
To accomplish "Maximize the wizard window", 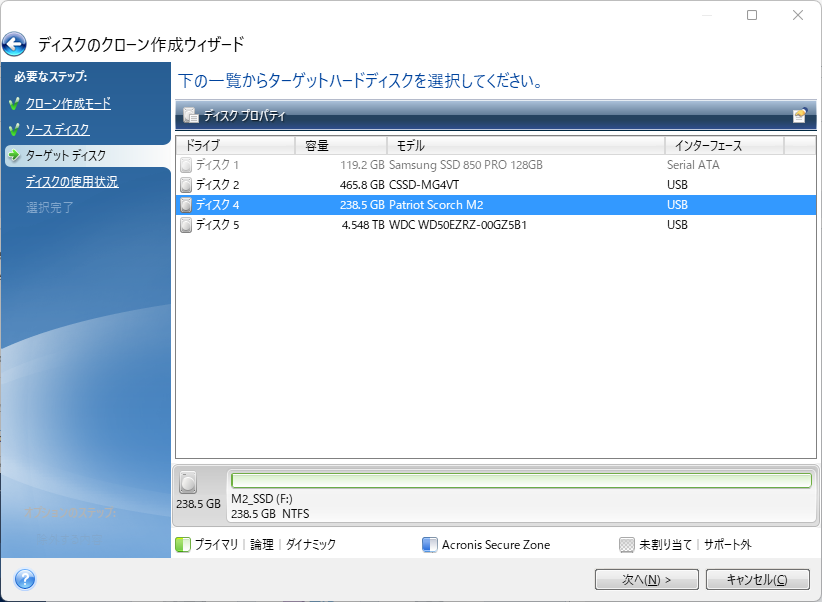I will click(752, 15).
